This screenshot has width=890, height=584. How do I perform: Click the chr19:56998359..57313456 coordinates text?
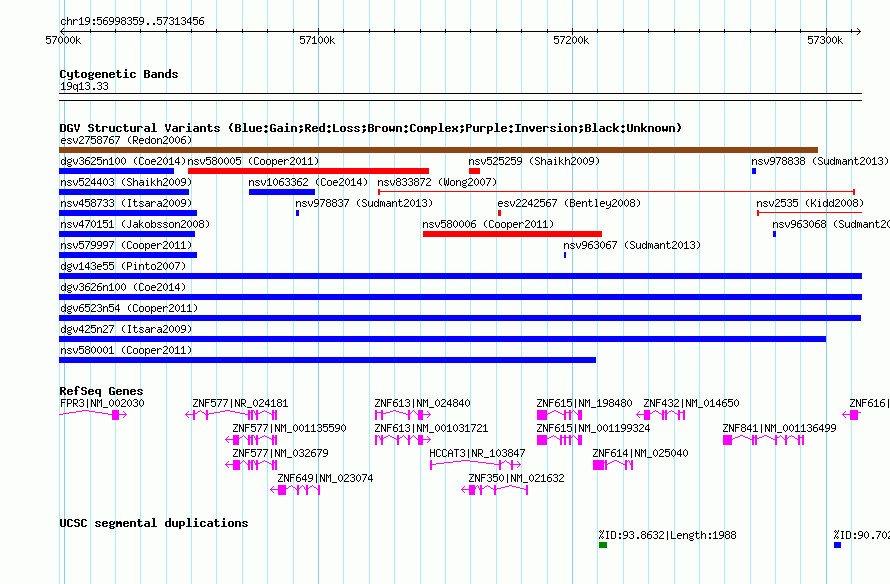coord(132,21)
